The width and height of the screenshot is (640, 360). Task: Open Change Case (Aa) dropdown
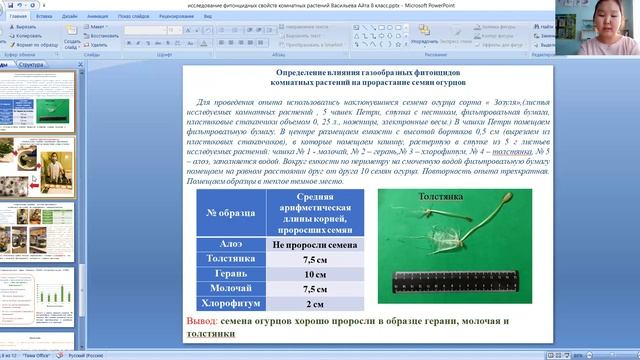(190, 43)
